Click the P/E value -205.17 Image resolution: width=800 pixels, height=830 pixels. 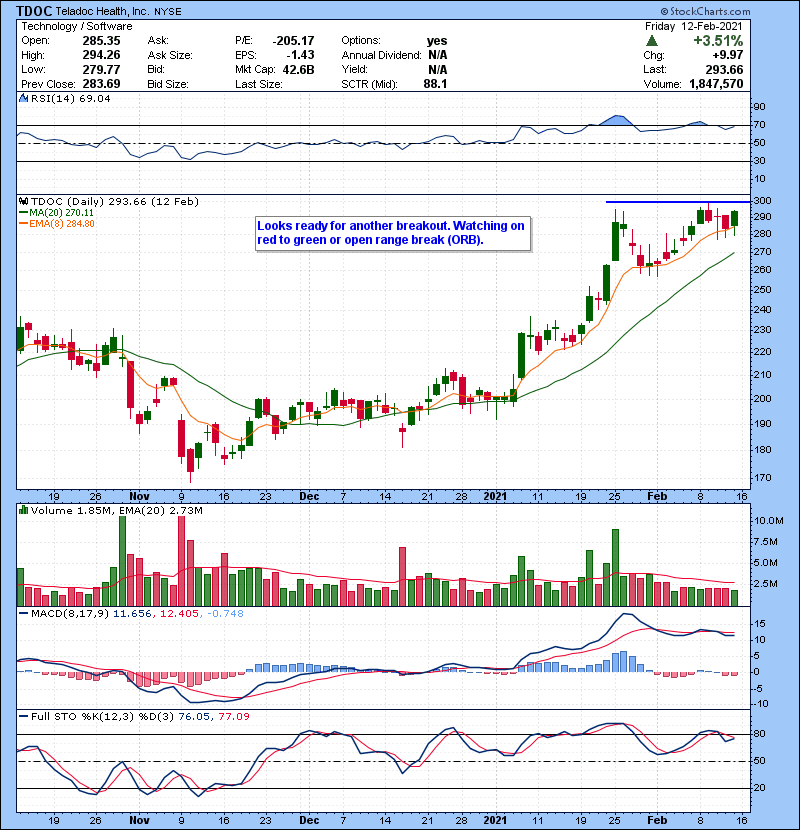pyautogui.click(x=293, y=41)
